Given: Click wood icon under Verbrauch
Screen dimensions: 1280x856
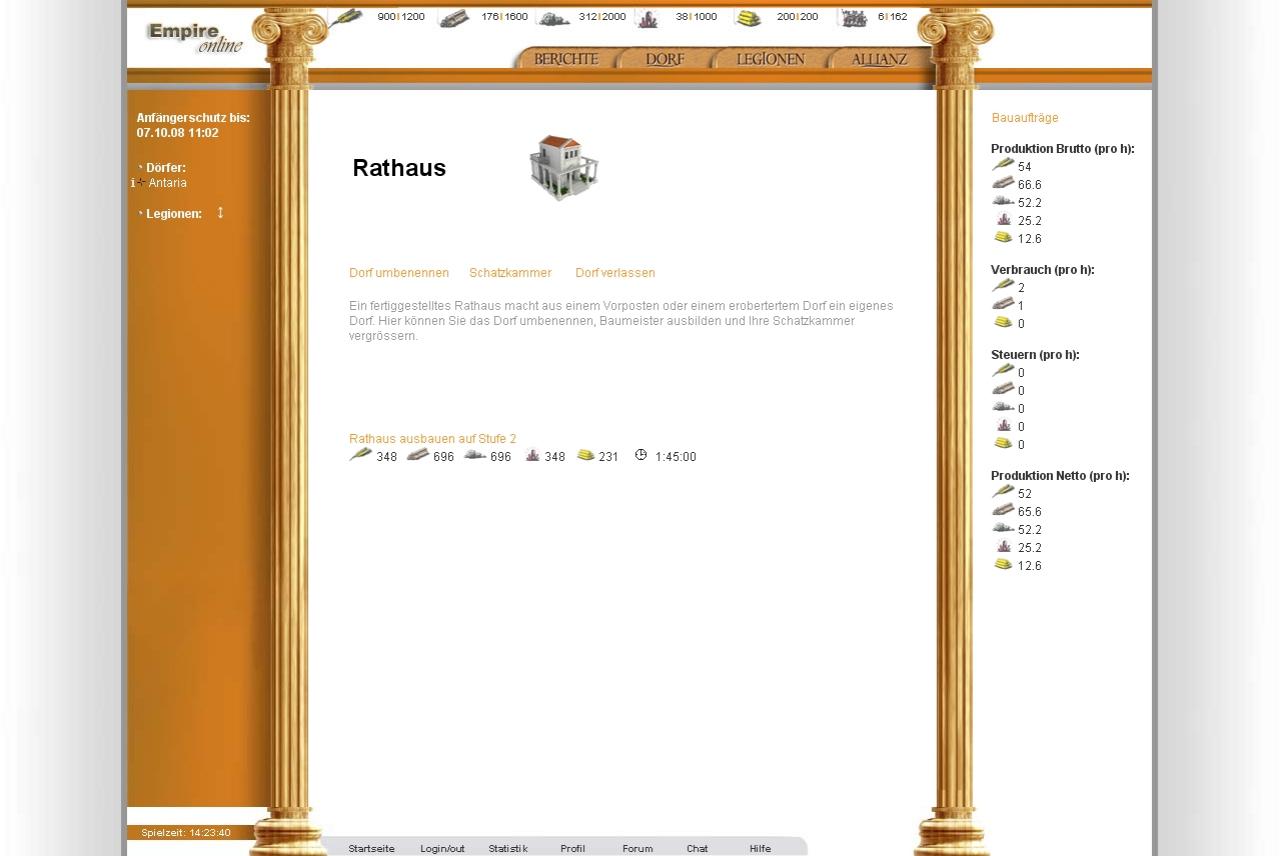Looking at the screenshot, I should pyautogui.click(x=1003, y=304).
